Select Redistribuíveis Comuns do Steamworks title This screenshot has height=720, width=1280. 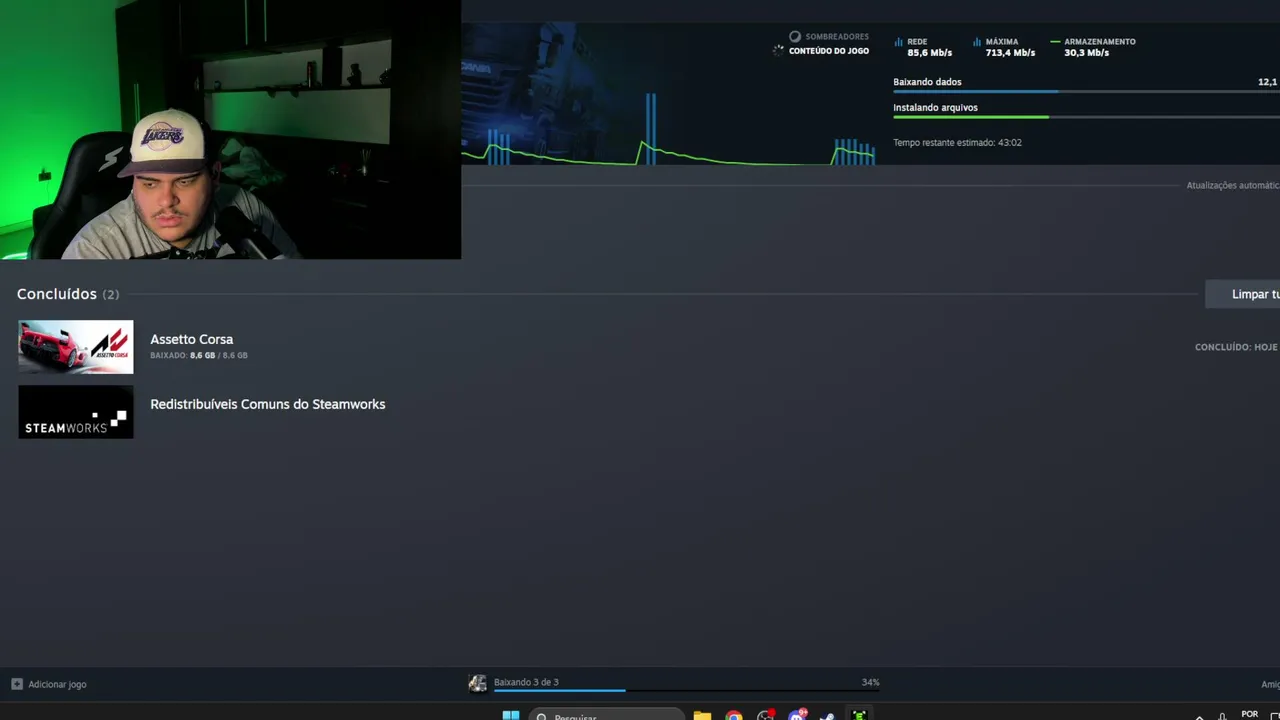pos(268,404)
